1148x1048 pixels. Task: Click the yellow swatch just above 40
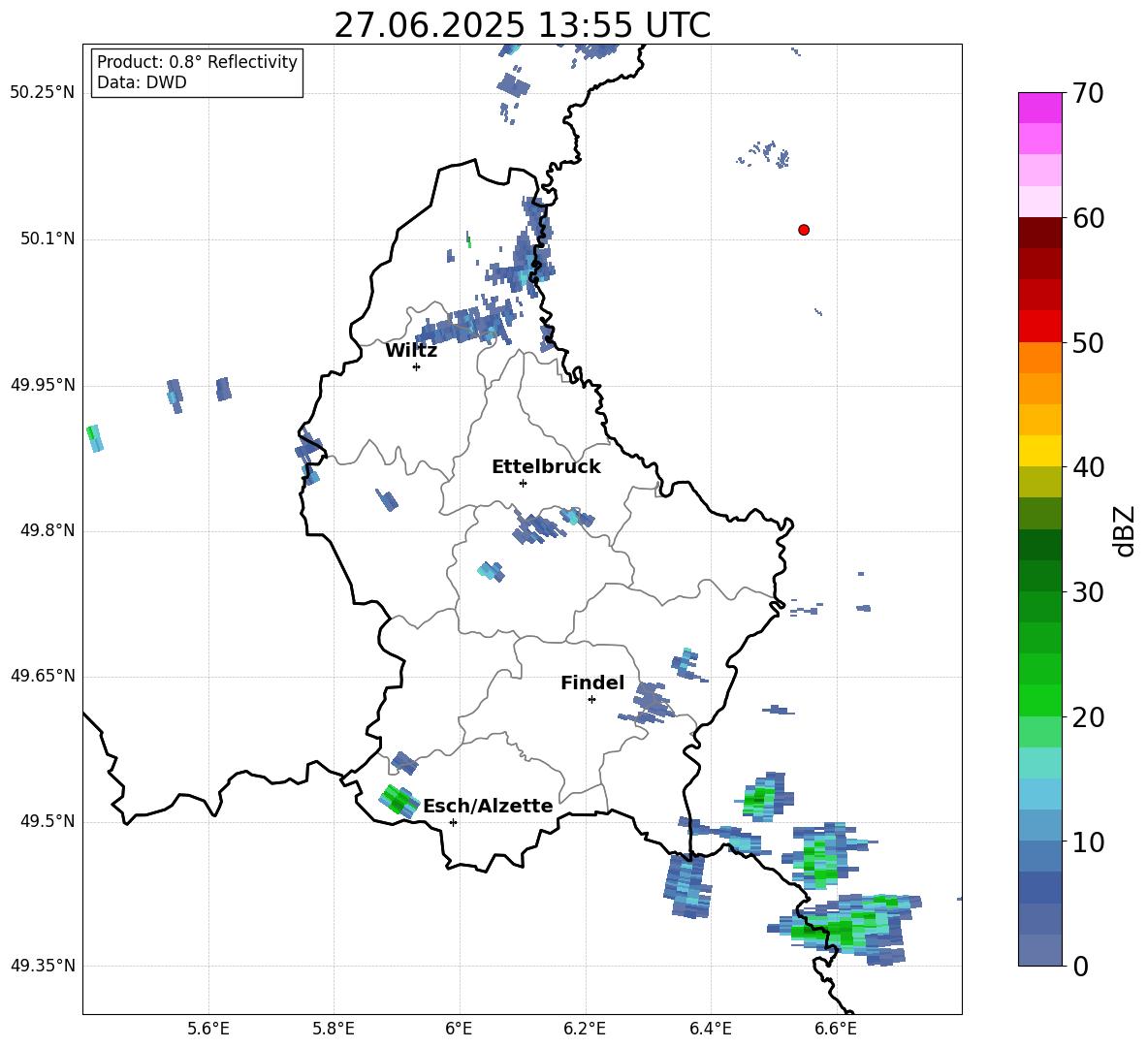pos(1039,451)
